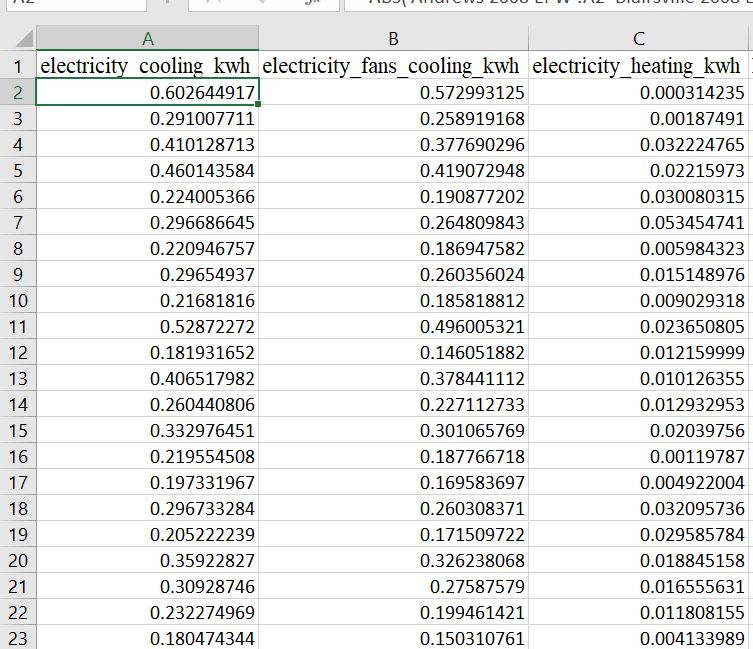Select cell with value 0.496005321
Image resolution: width=753 pixels, height=649 pixels.
coord(393,327)
